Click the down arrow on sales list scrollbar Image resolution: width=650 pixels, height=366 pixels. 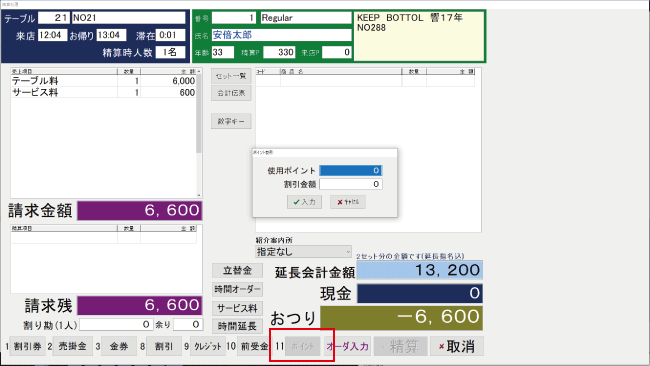click(199, 195)
